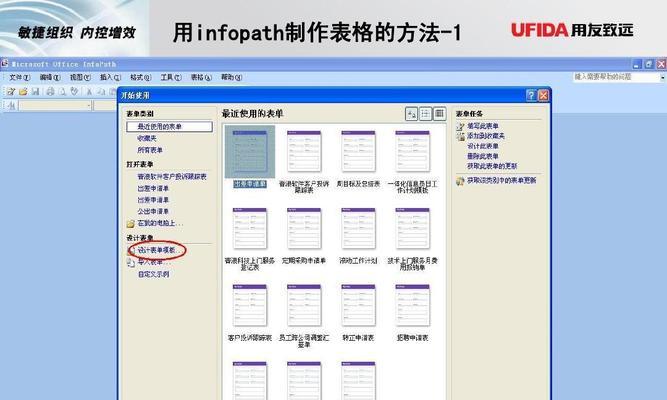Open the 文件 menu
Screen dimensions: 667x400
(20, 77)
